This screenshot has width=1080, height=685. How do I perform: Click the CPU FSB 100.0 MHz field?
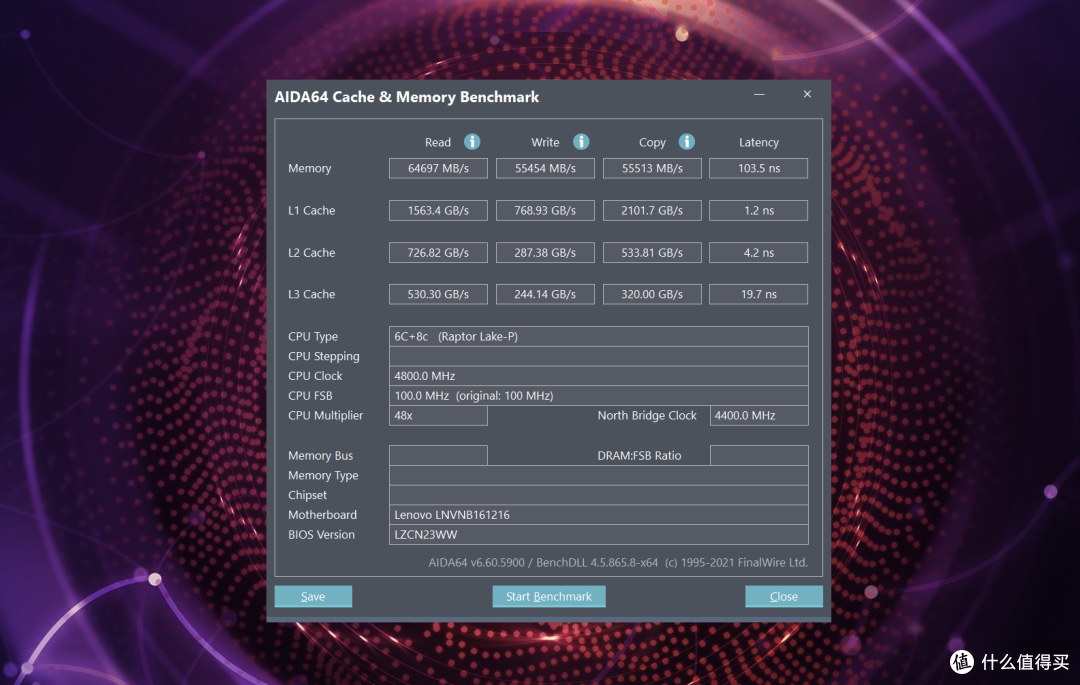click(599, 396)
